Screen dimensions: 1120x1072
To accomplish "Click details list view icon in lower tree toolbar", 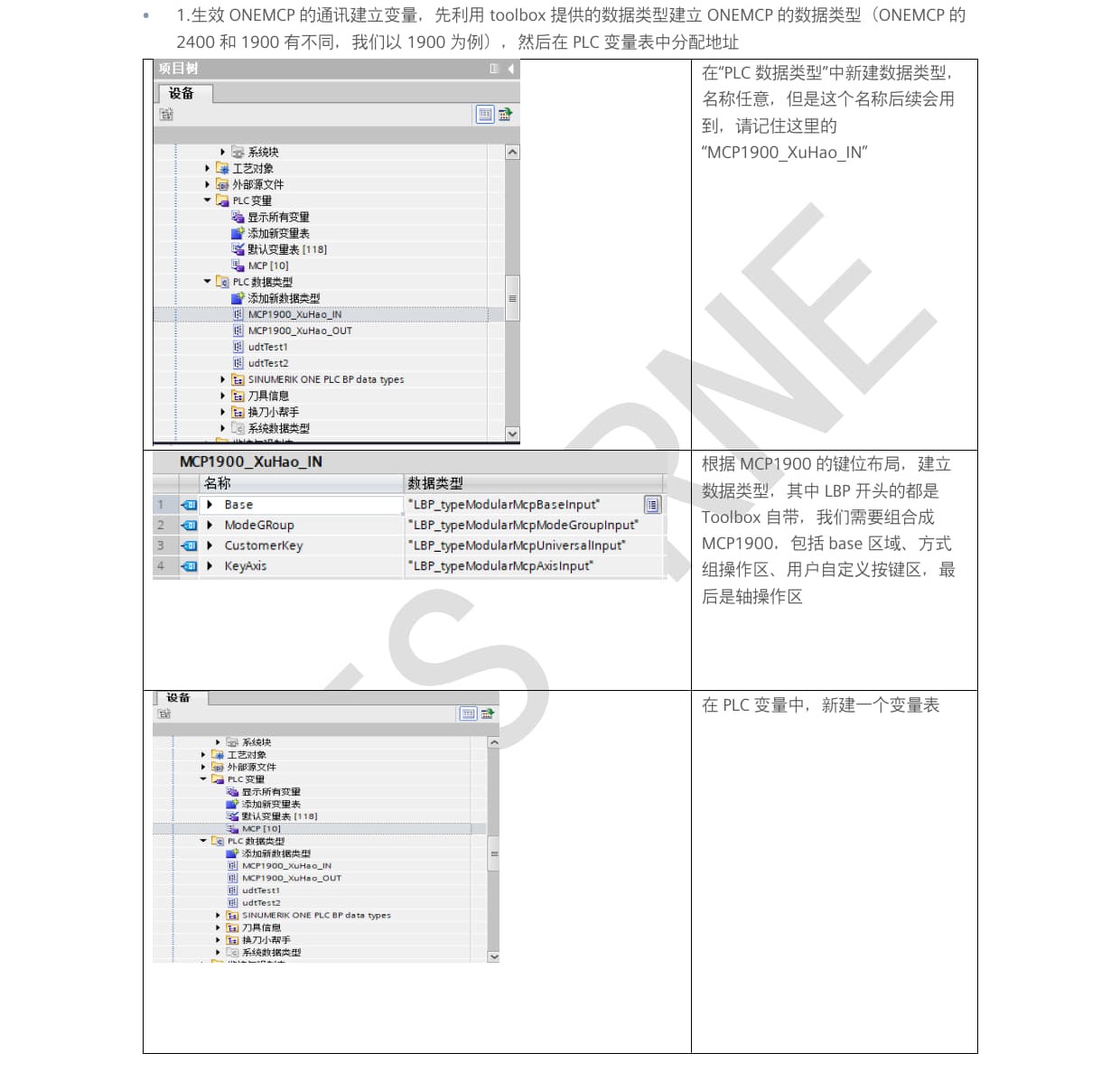I will point(468,713).
